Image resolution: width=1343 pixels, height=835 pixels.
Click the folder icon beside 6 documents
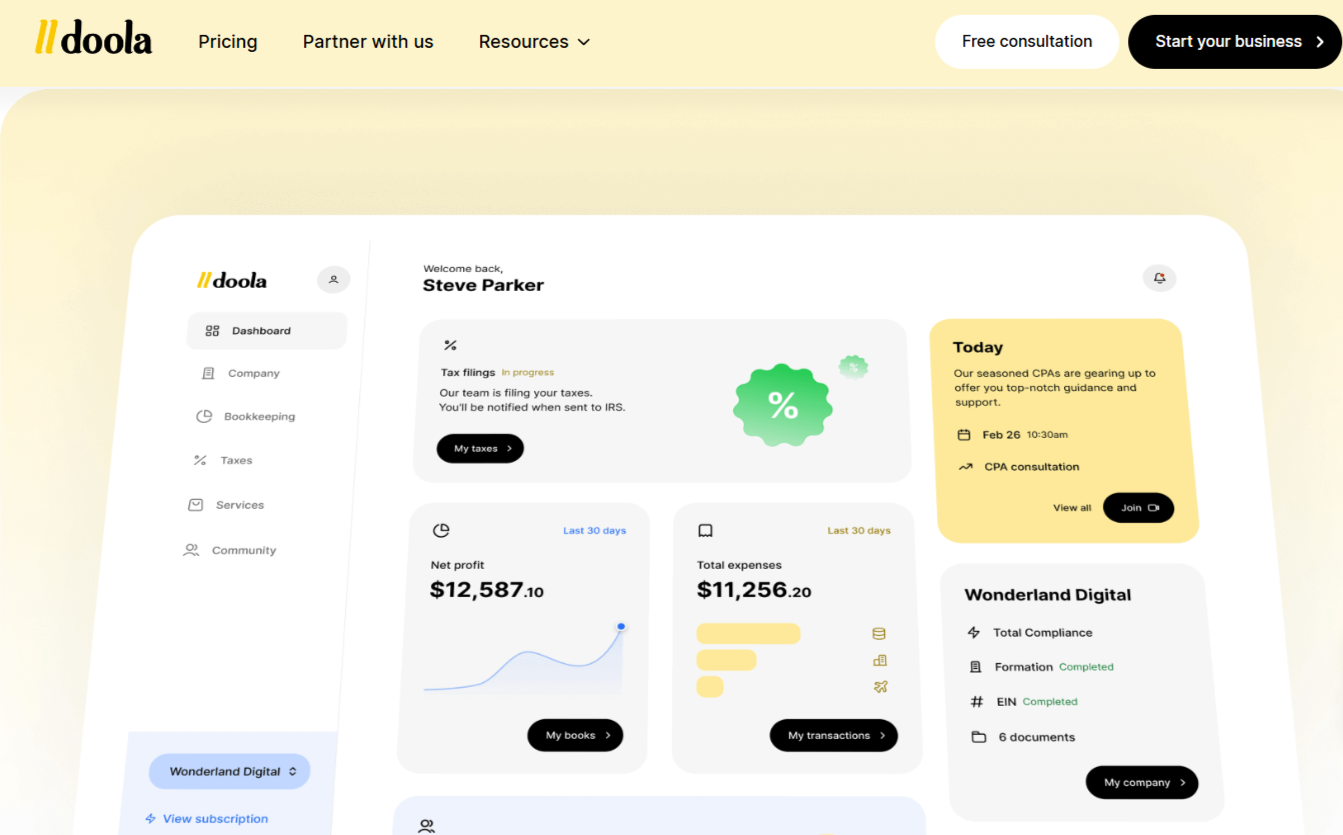point(979,737)
